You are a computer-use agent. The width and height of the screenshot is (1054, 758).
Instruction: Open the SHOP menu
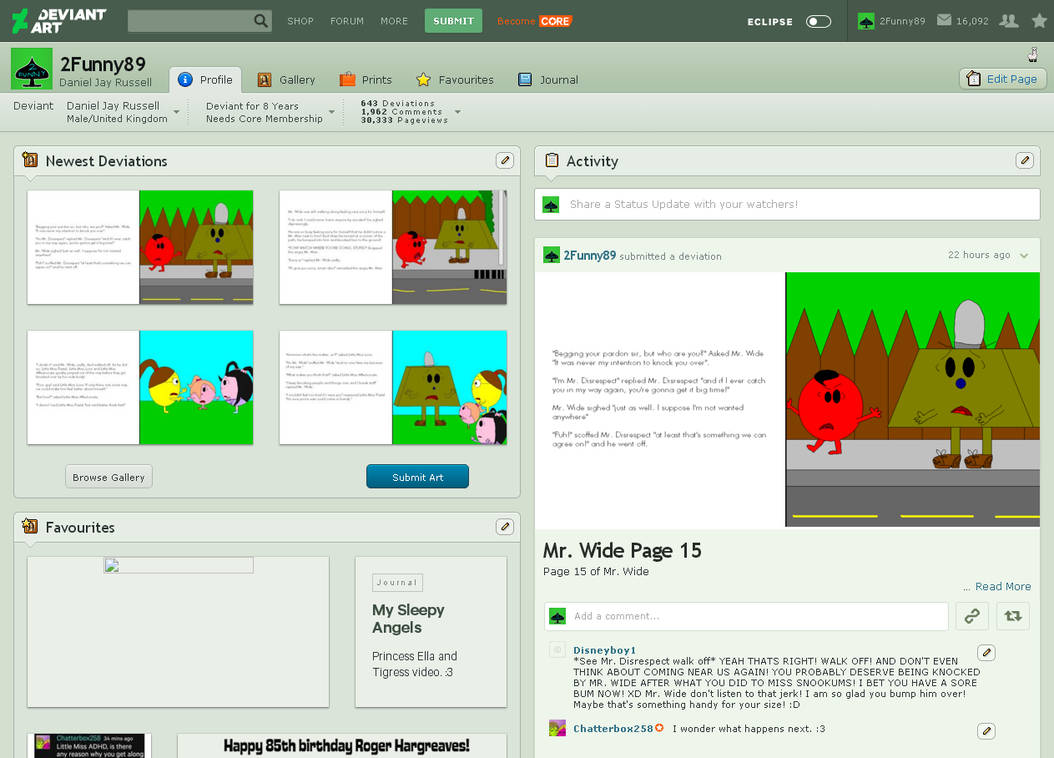(300, 22)
